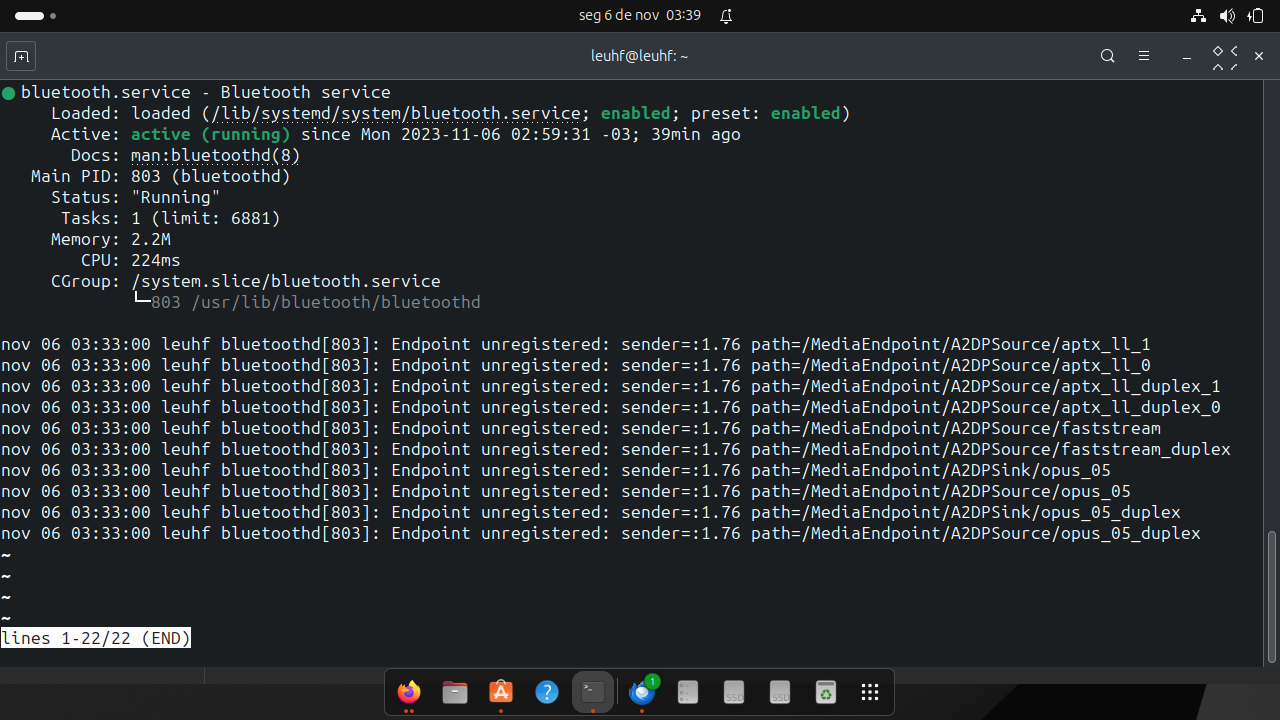The height and width of the screenshot is (720, 1280).
Task: Open the Help icon in dock
Action: click(547, 692)
